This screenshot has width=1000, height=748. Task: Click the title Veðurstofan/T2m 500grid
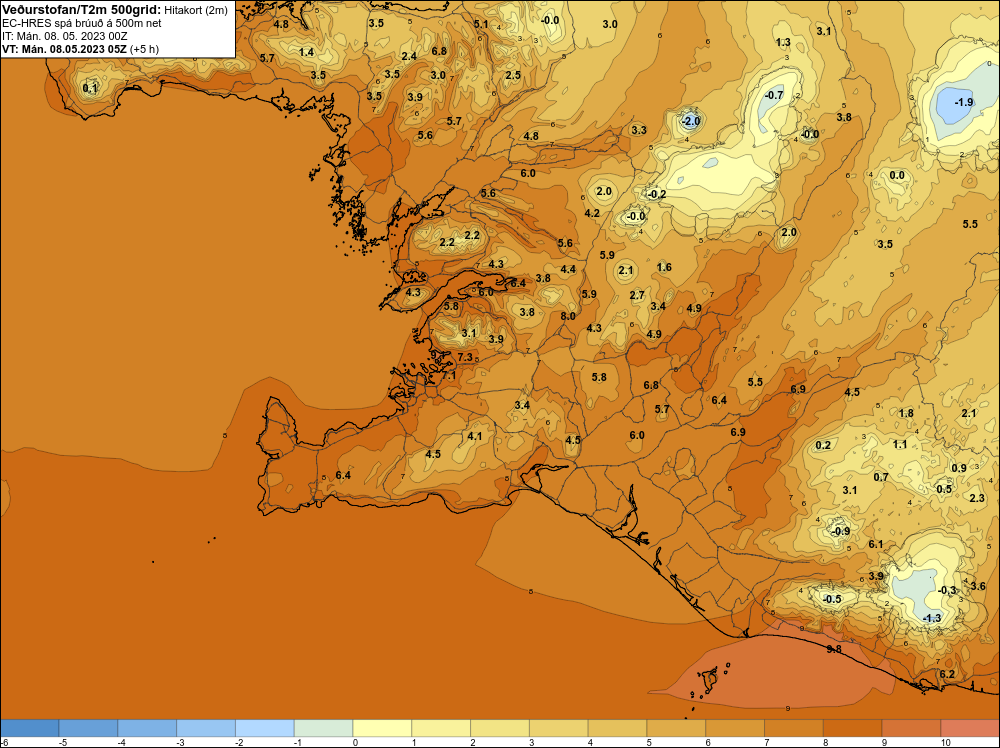click(x=81, y=10)
